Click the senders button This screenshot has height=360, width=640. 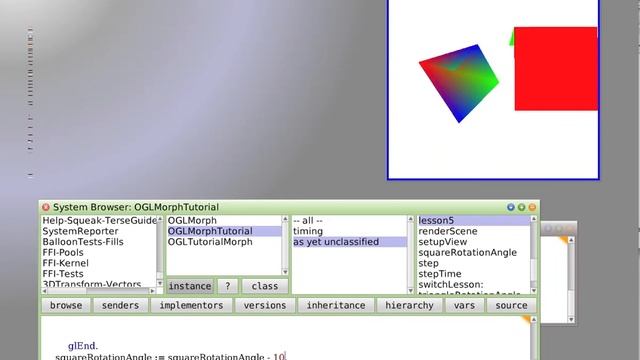[120, 305]
